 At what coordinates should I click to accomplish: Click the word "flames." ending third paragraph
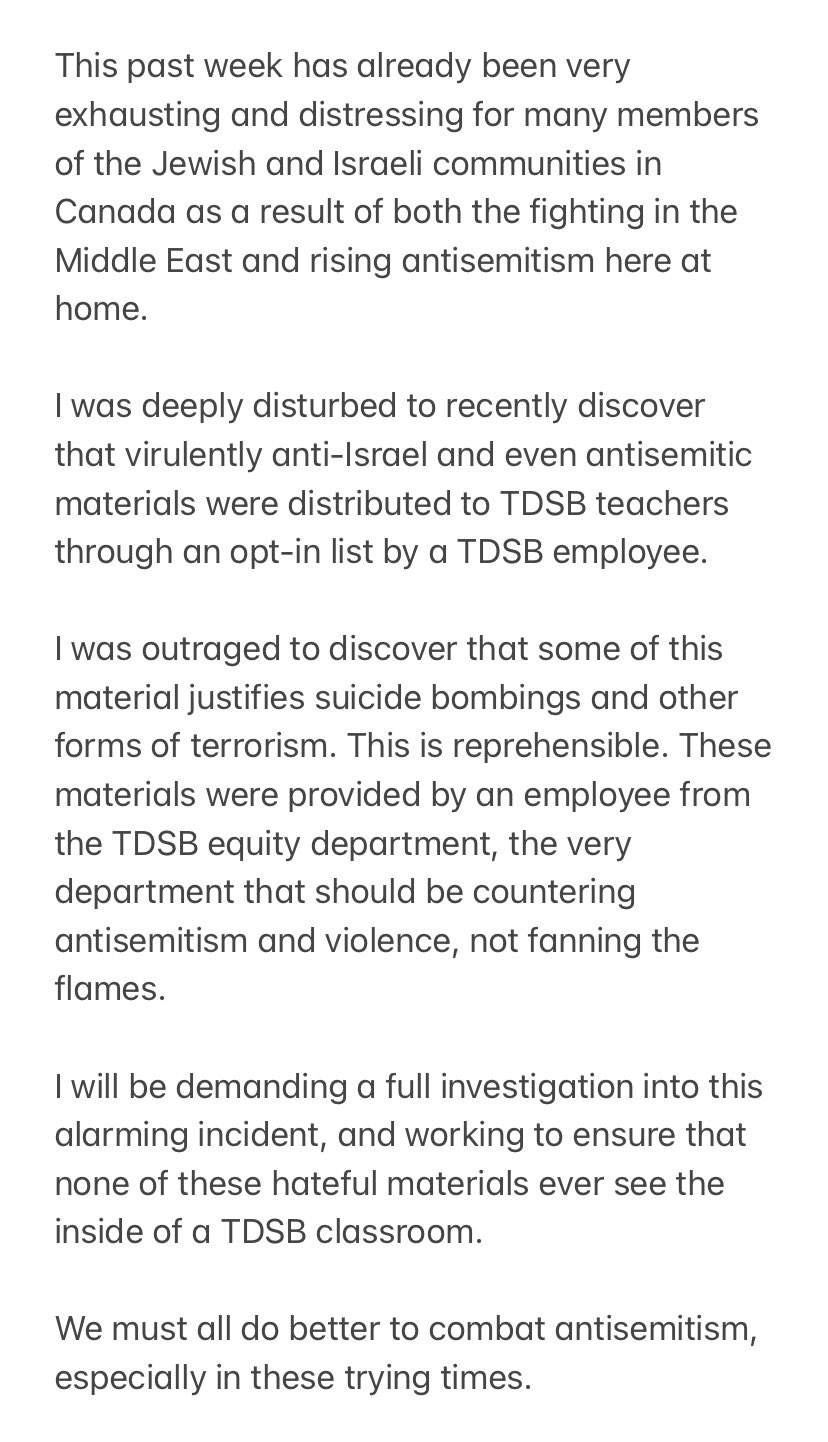tap(110, 988)
